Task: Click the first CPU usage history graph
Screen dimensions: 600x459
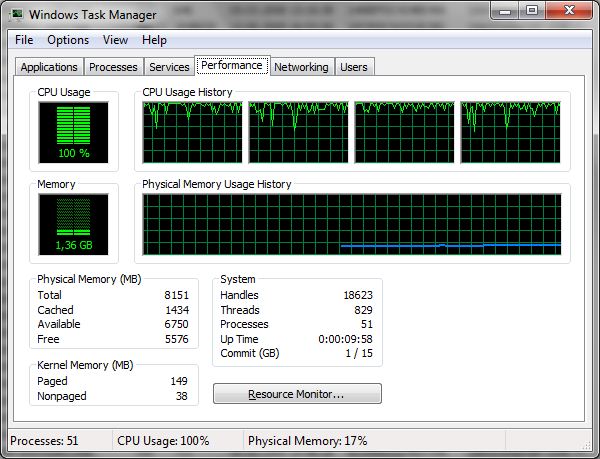Action: 192,132
